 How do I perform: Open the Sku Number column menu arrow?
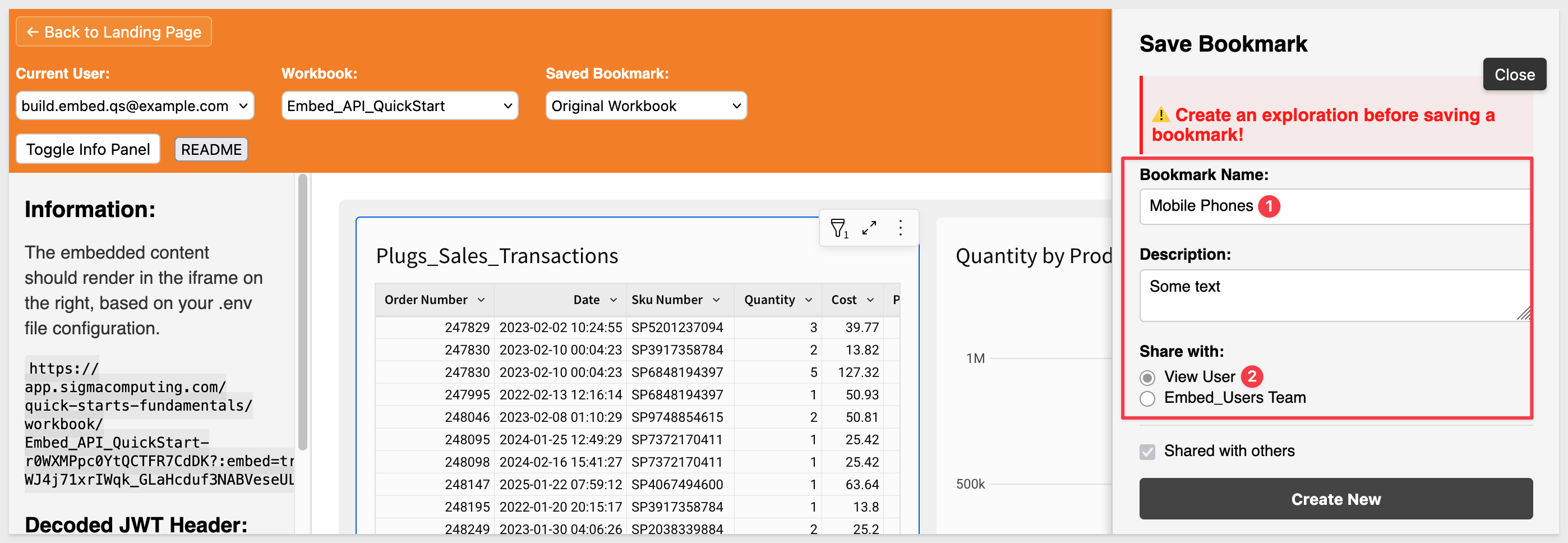click(x=716, y=300)
